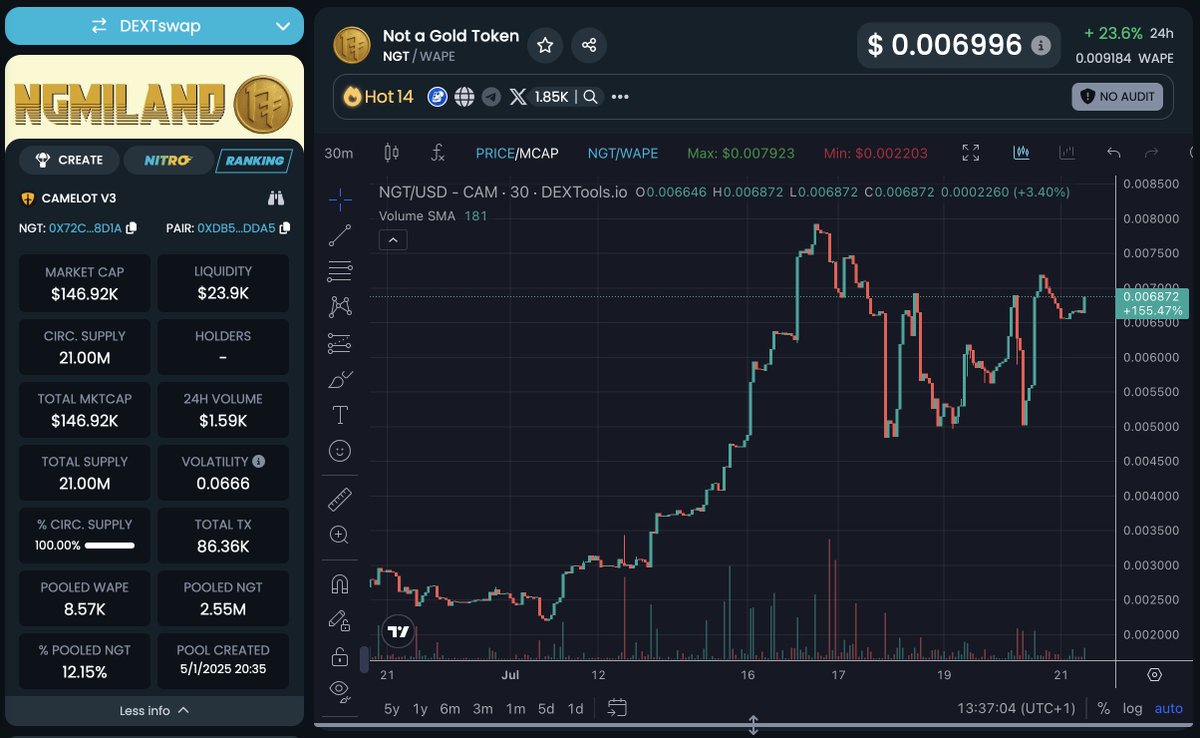The image size is (1200, 738).
Task: Select the trend line drawing tool
Action: pyautogui.click(x=340, y=235)
